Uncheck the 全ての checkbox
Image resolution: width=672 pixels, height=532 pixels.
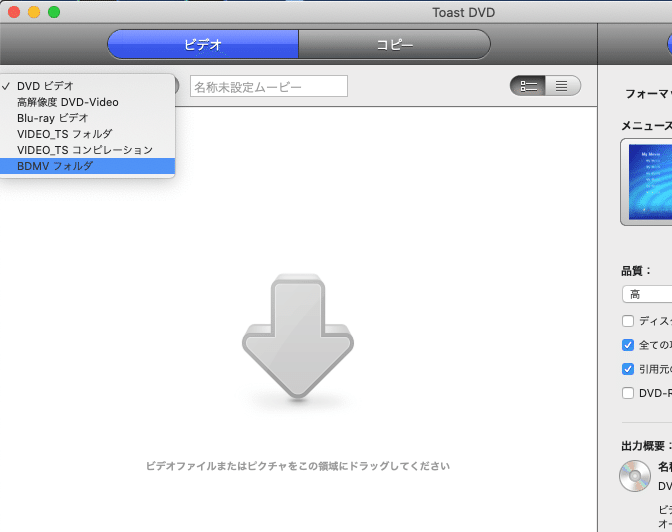tap(628, 345)
